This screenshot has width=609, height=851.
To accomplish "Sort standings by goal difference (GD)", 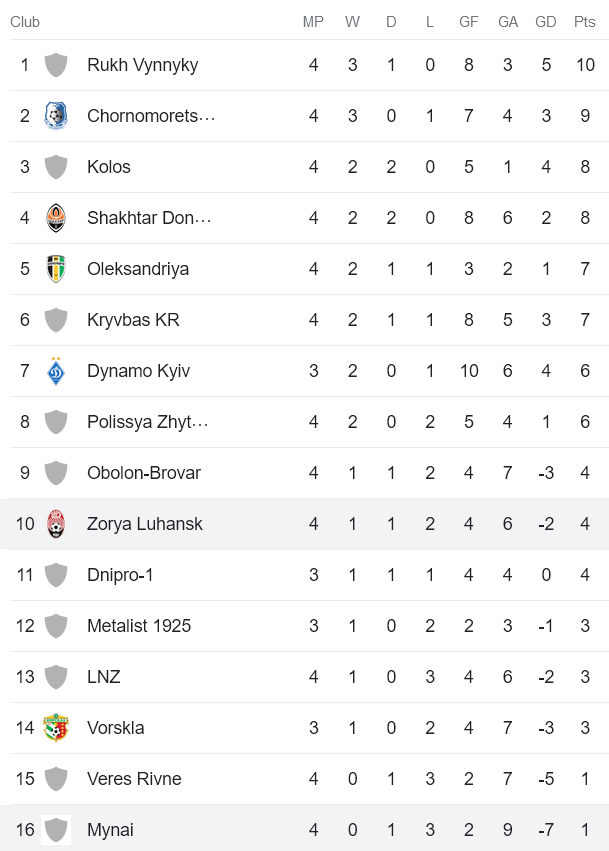I will pyautogui.click(x=546, y=21).
